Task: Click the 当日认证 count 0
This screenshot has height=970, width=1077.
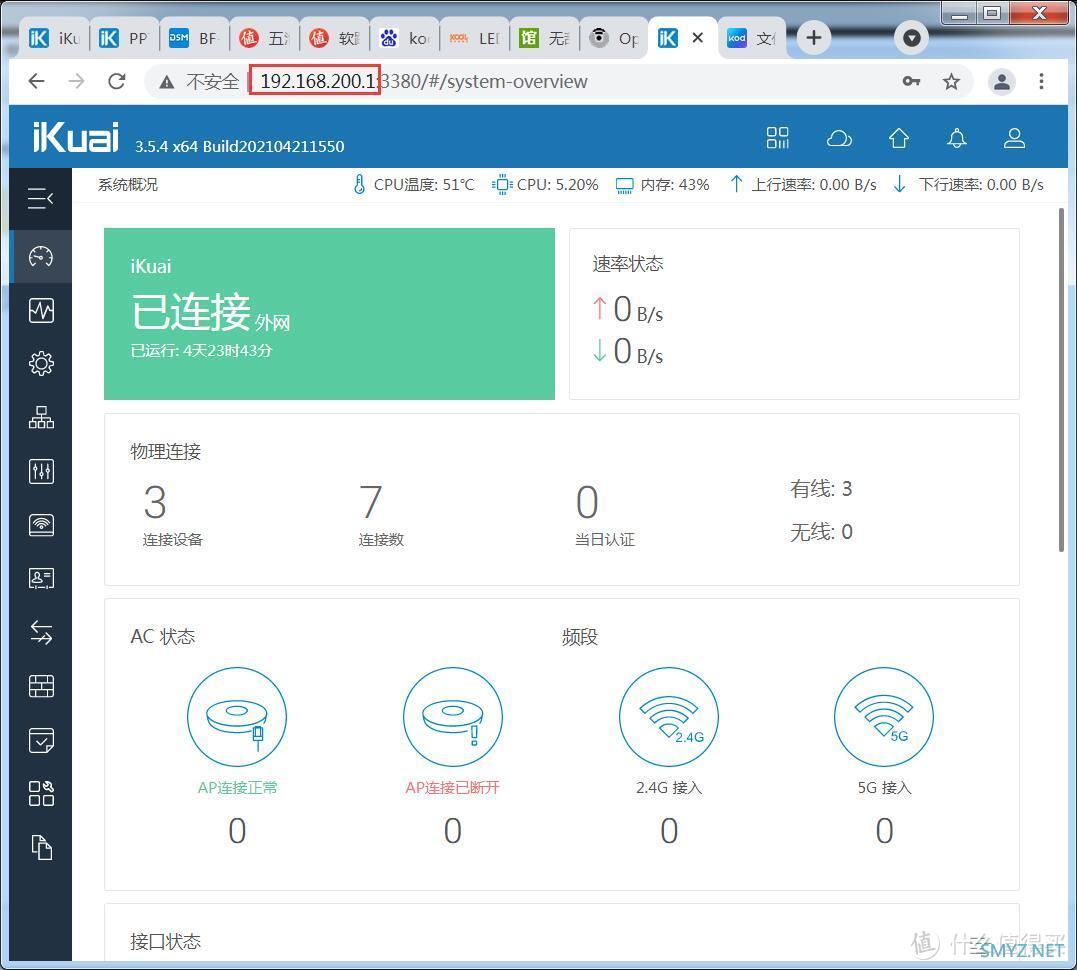Action: pos(587,502)
